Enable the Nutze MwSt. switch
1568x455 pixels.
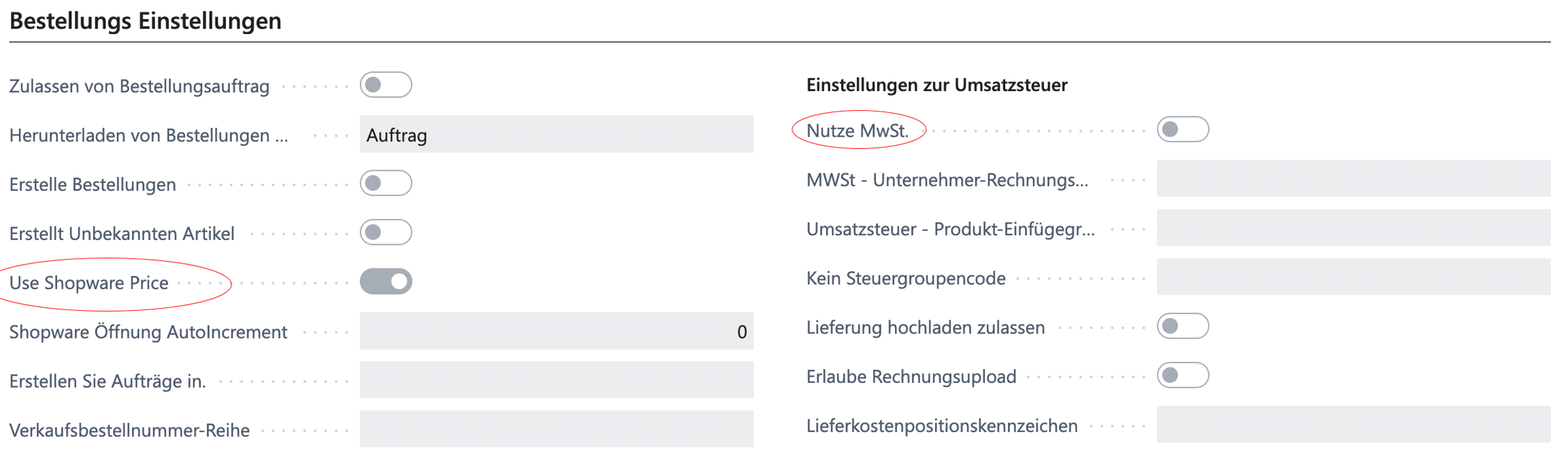[x=1183, y=130]
